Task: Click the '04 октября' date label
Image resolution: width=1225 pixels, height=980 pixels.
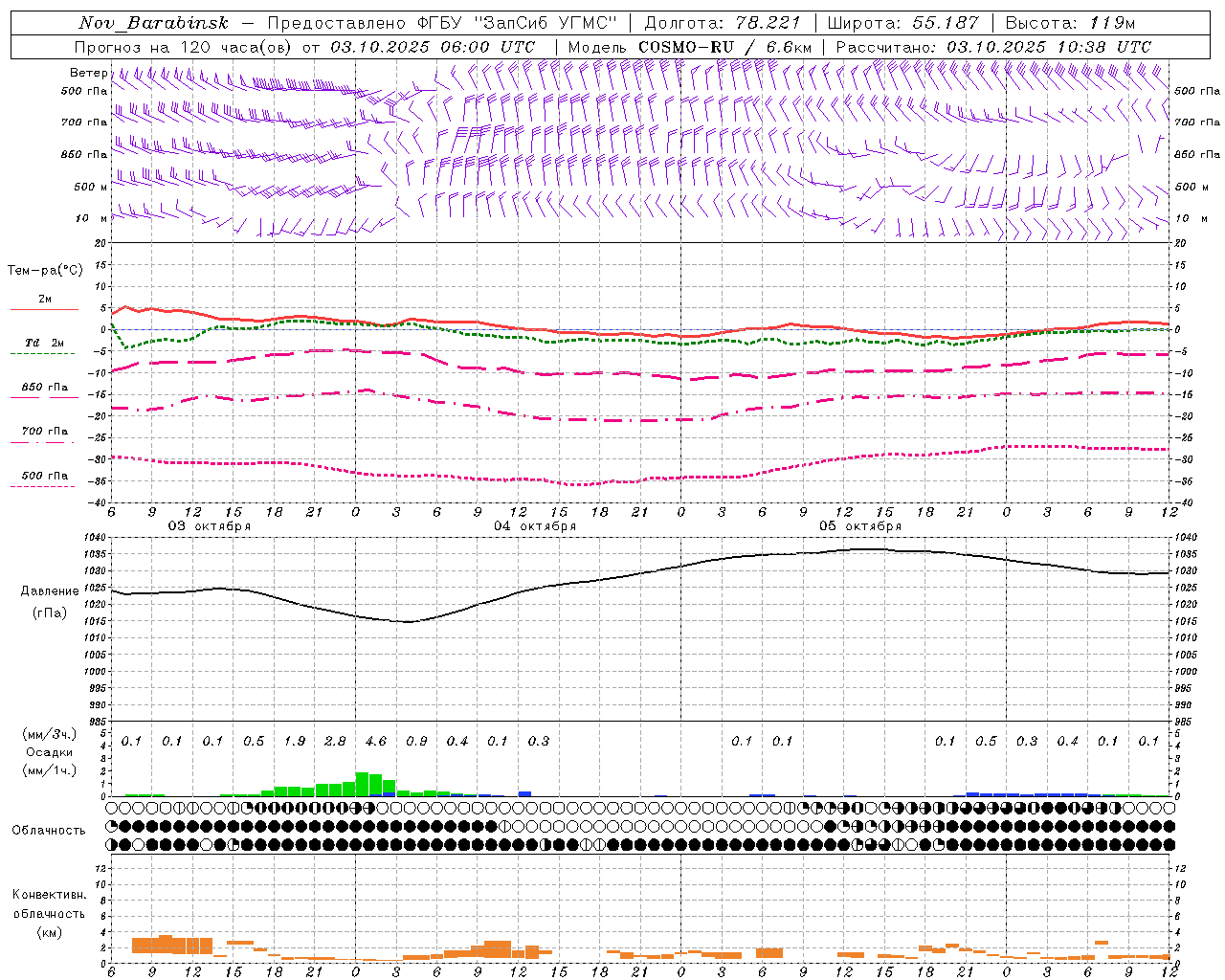Action: 535,526
